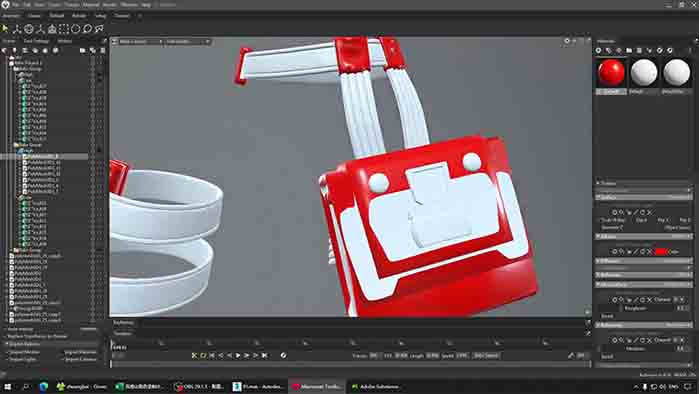This screenshot has width=699, height=394.
Task: Click the Timeline button above the timeline
Action: (122, 333)
